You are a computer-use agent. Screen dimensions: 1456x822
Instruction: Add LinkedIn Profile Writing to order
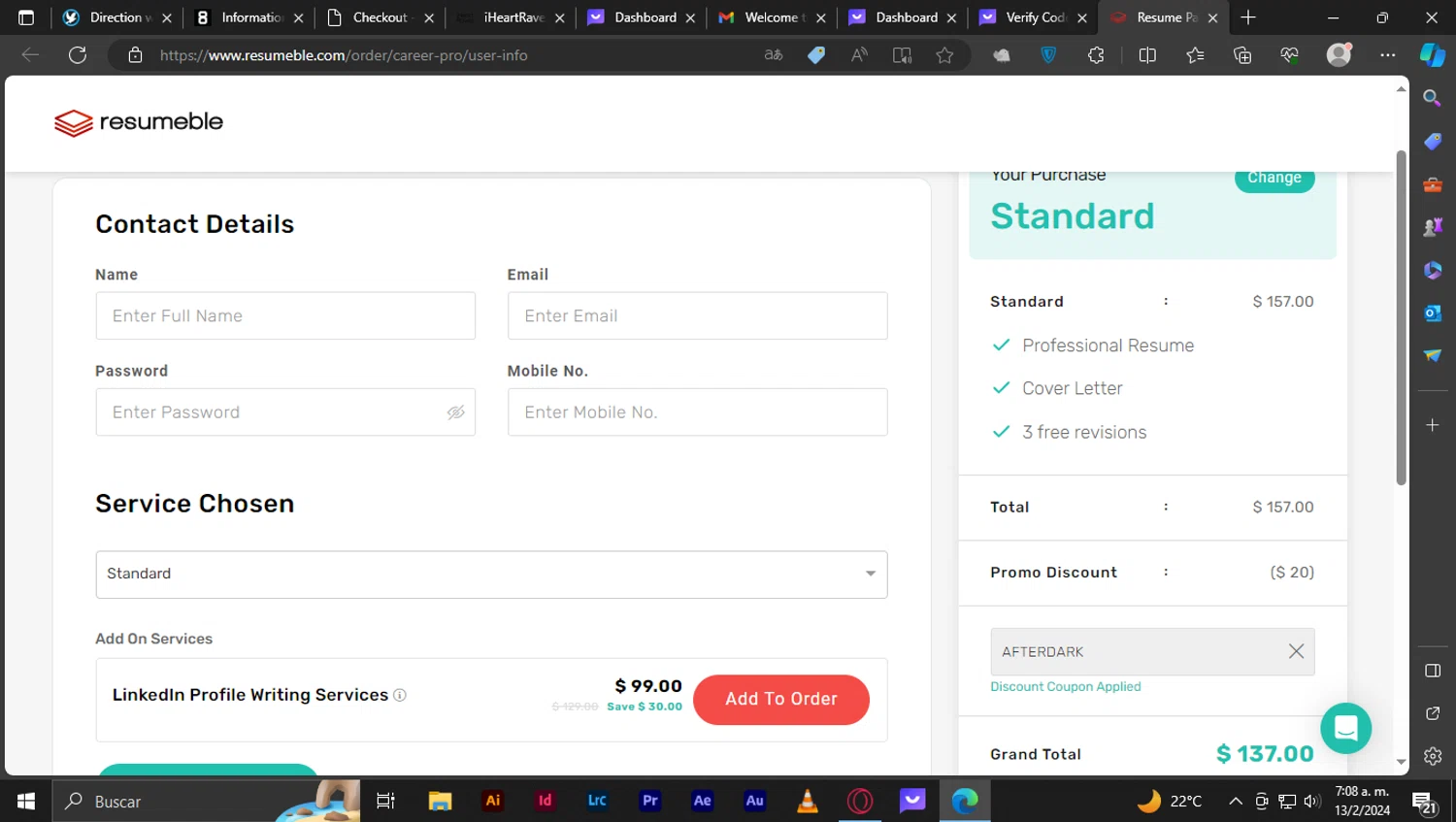(781, 699)
